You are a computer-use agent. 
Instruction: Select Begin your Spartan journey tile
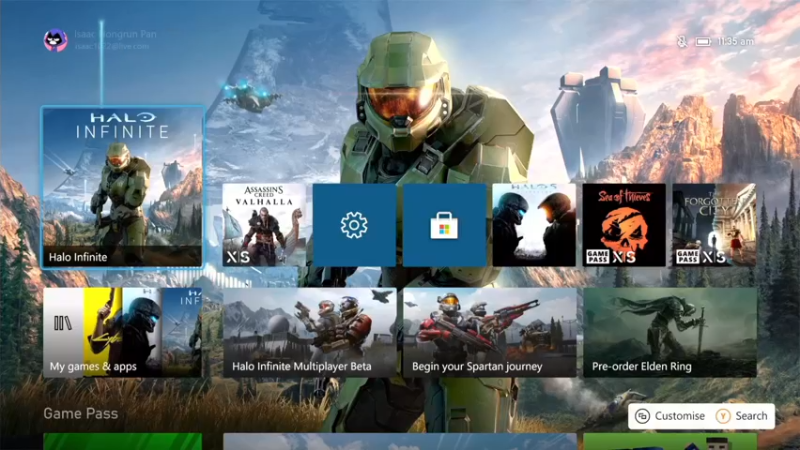tap(490, 332)
